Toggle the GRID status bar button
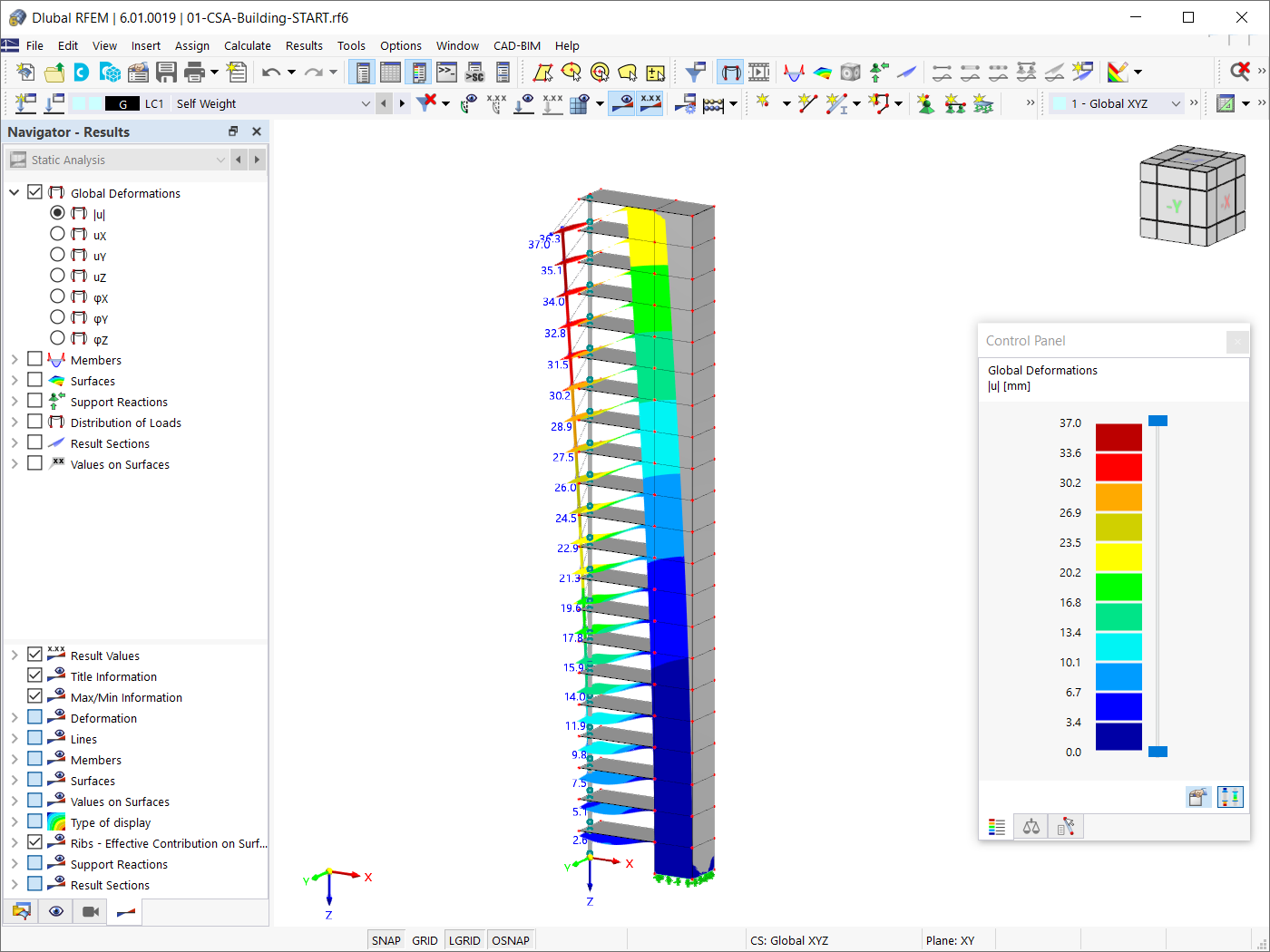The width and height of the screenshot is (1270, 952). [425, 940]
